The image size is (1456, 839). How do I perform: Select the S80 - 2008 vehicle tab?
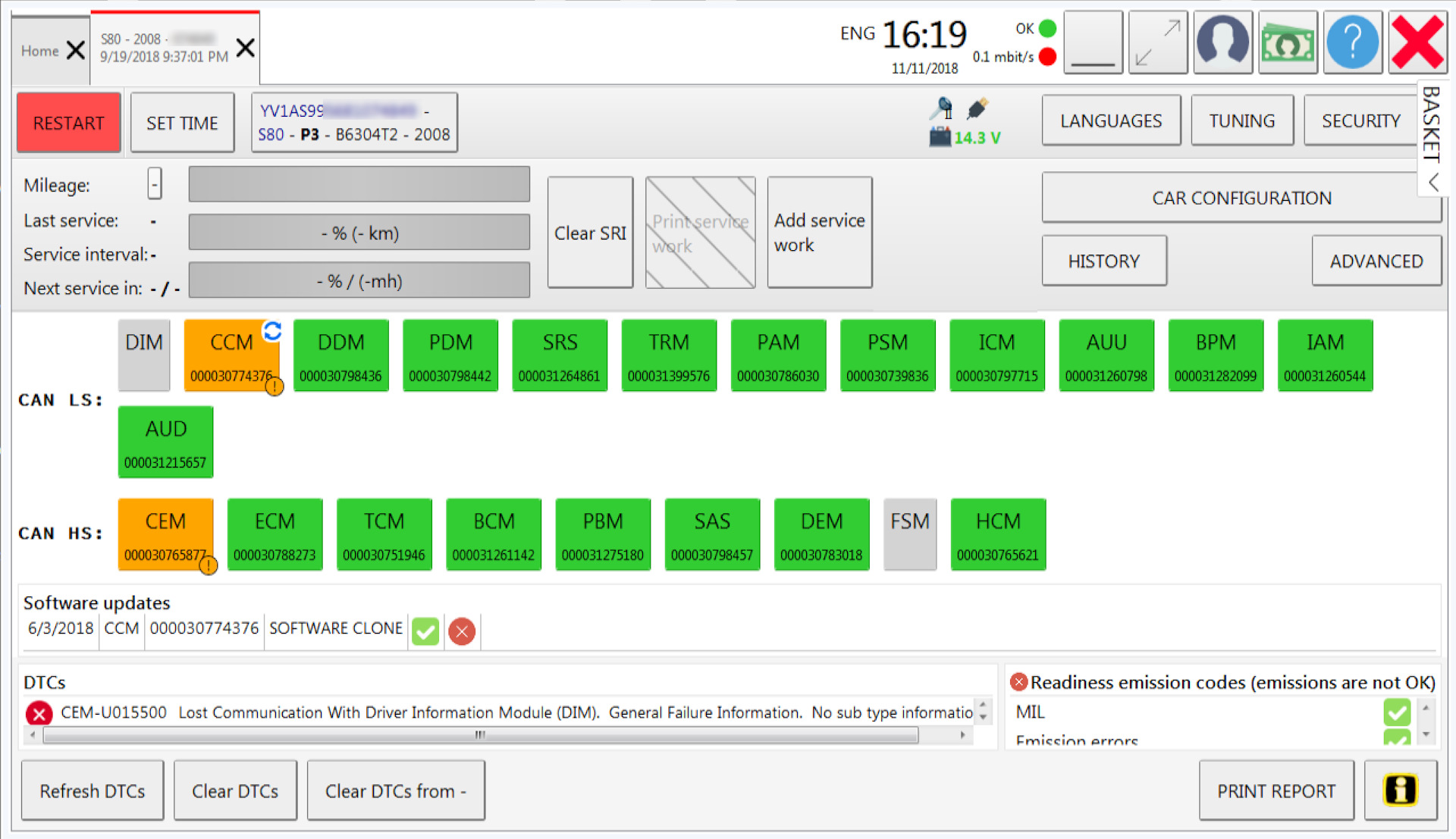[164, 48]
